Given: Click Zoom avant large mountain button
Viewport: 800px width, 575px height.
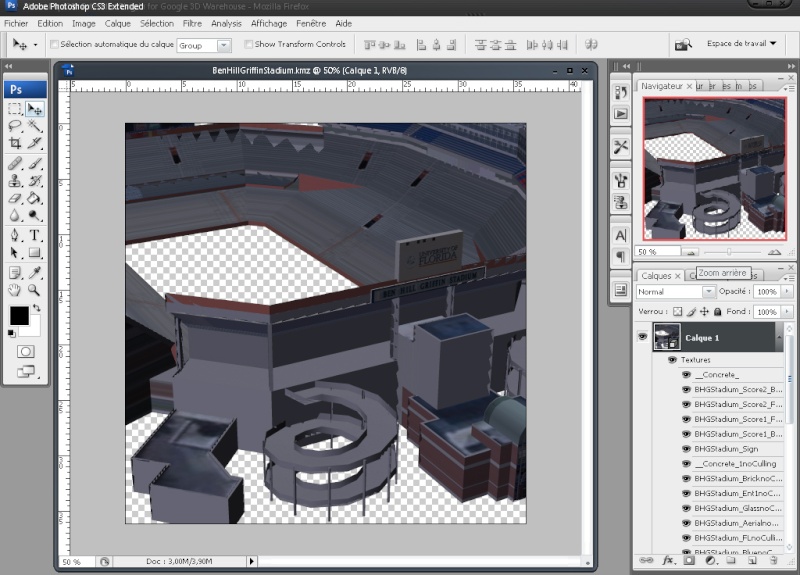Looking at the screenshot, I should pos(774,252).
